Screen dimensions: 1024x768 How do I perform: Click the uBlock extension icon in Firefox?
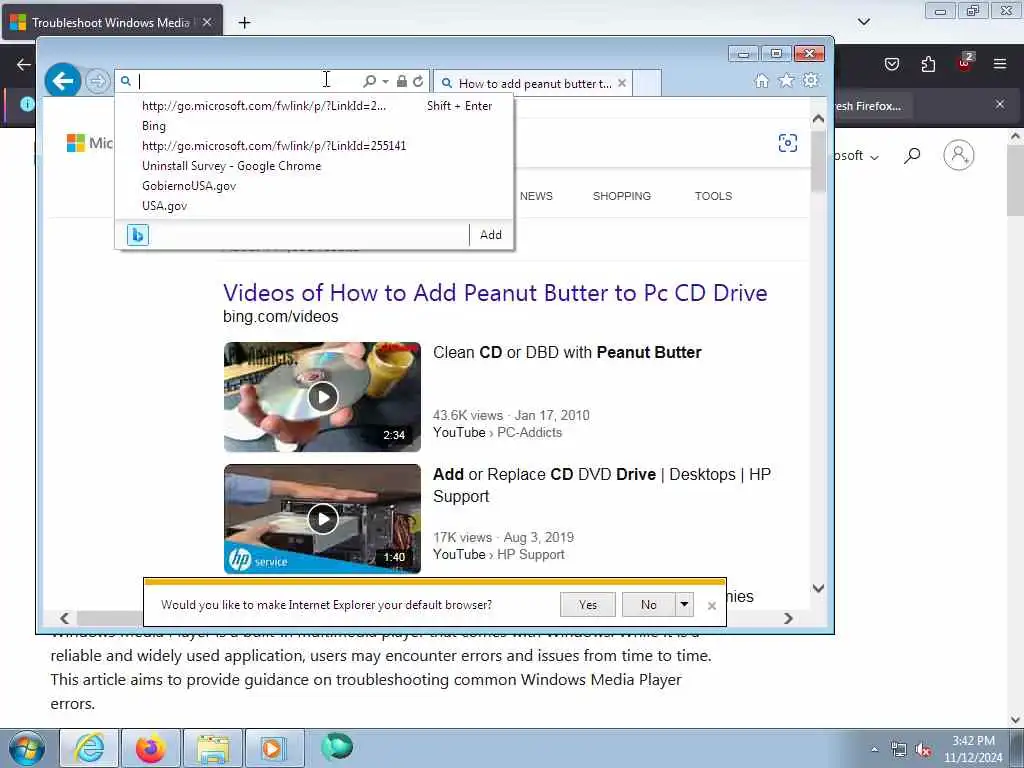pyautogui.click(x=965, y=63)
